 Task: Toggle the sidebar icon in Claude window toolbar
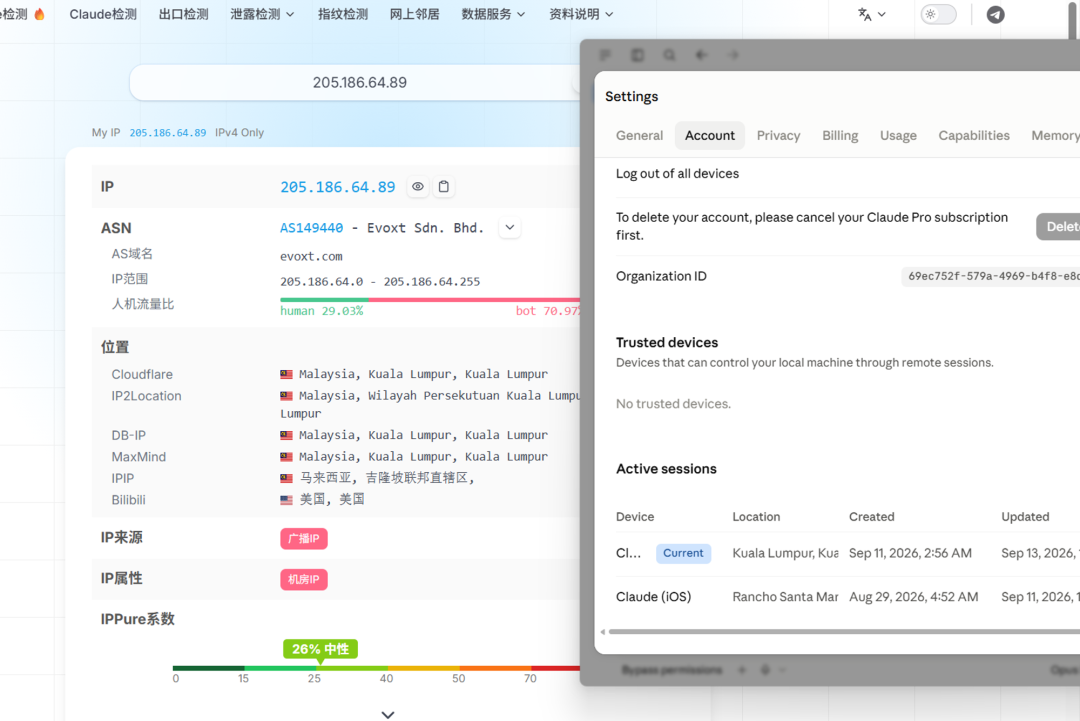point(637,55)
